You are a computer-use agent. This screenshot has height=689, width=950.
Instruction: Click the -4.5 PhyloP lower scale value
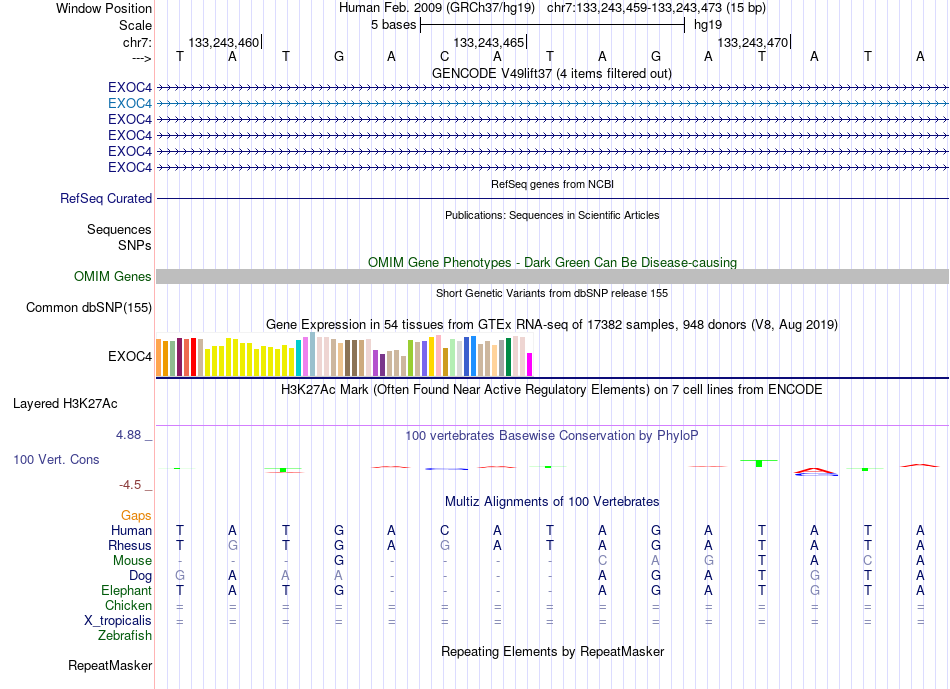130,485
